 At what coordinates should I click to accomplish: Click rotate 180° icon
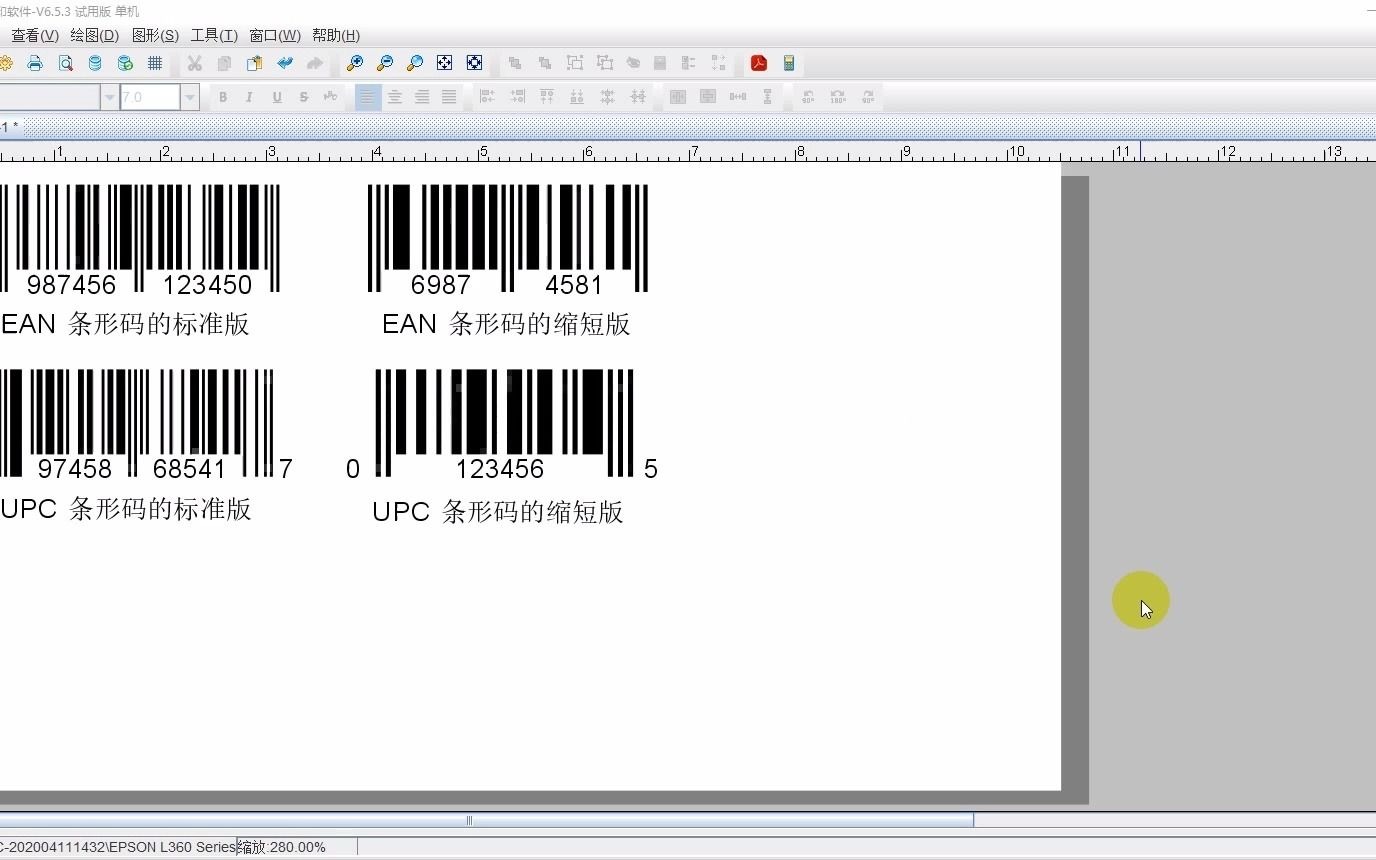pos(838,97)
